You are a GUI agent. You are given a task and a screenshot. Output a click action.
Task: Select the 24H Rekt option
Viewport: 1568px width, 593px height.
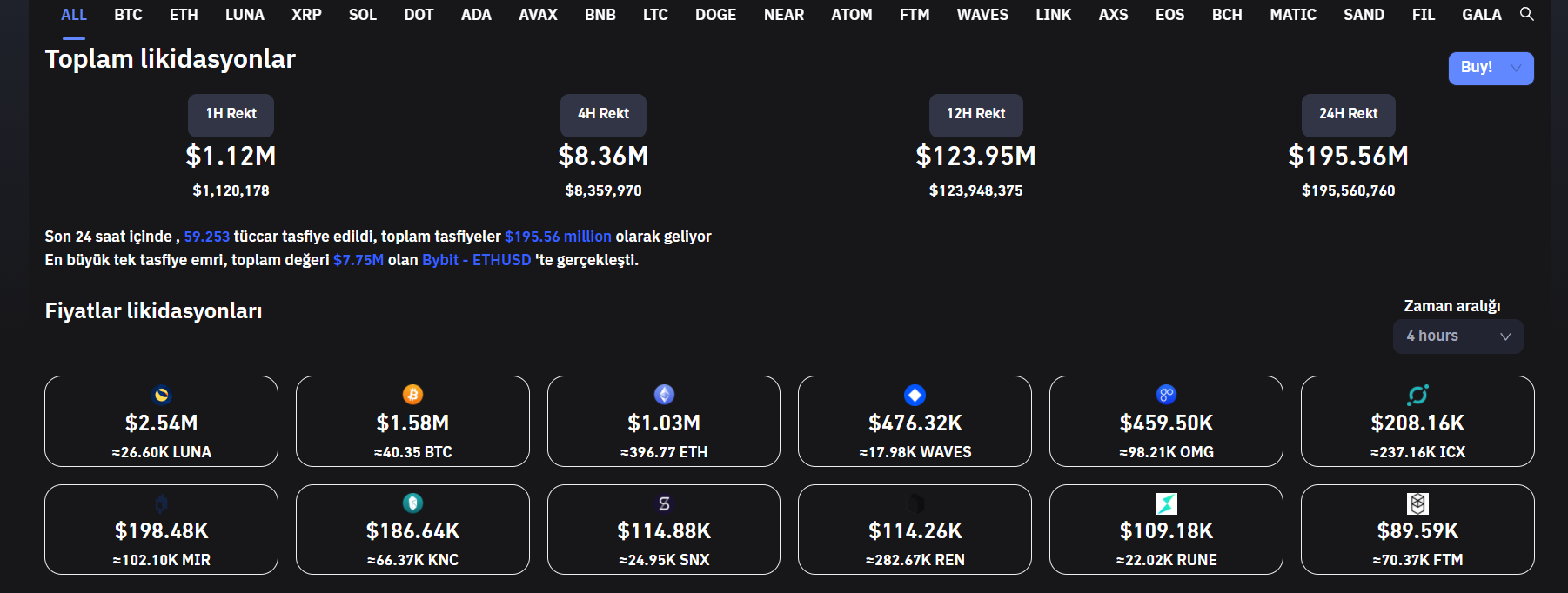tap(1348, 114)
